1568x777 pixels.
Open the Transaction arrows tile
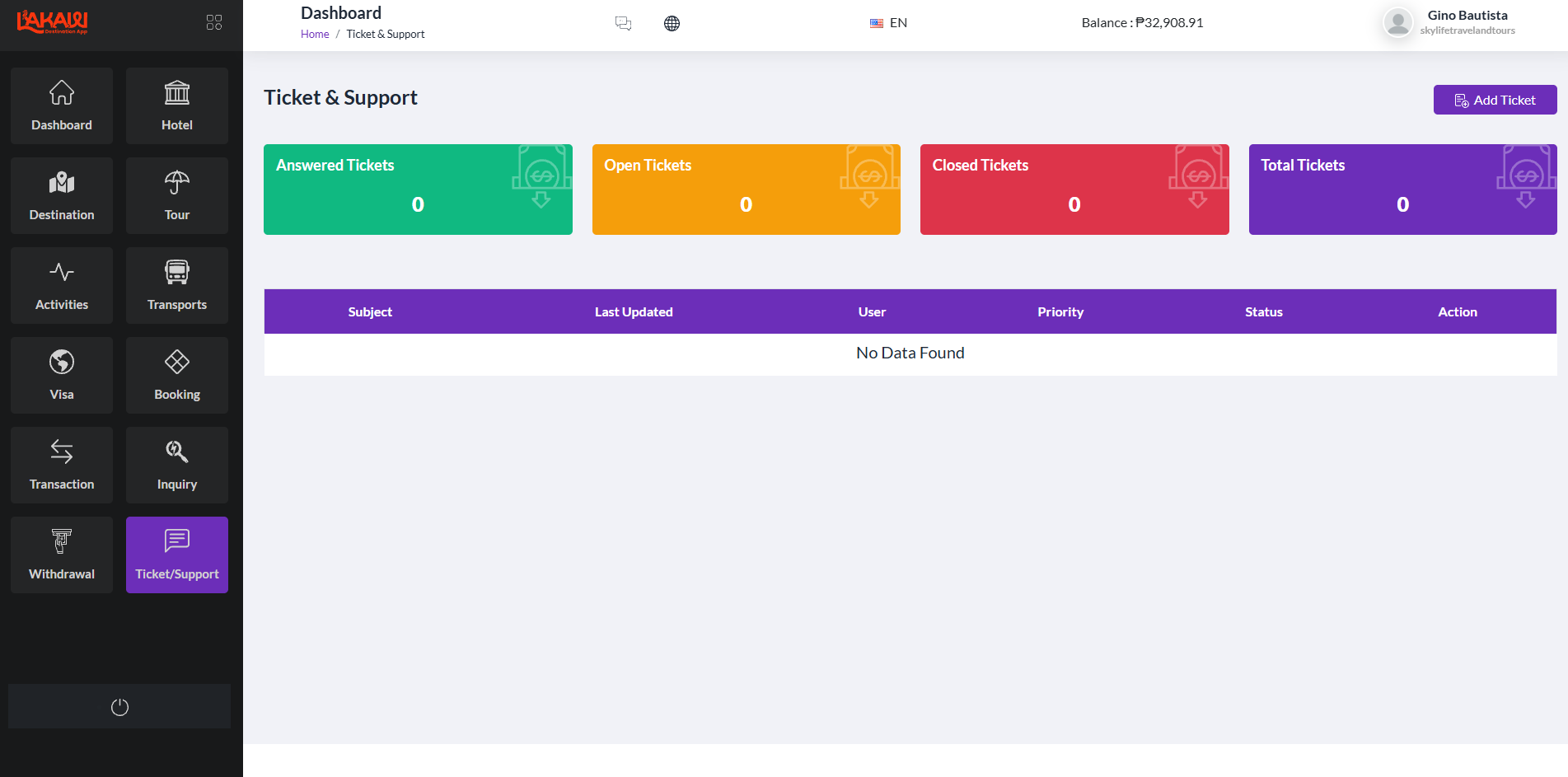(62, 466)
